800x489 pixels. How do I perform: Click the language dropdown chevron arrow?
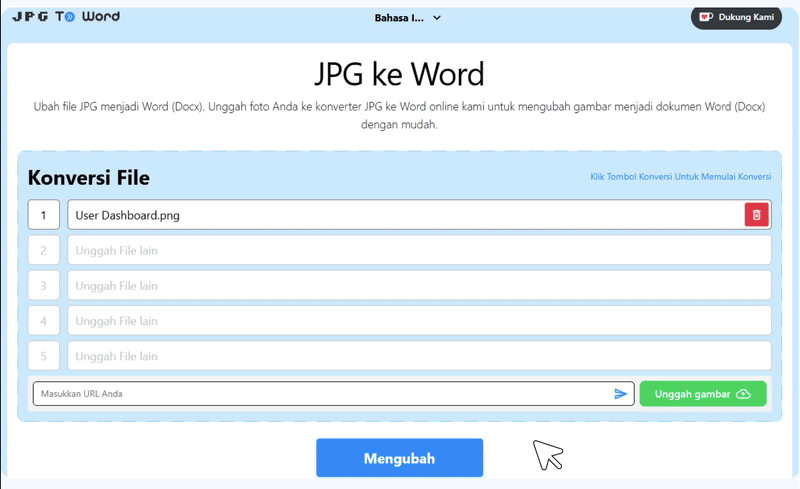(437, 18)
